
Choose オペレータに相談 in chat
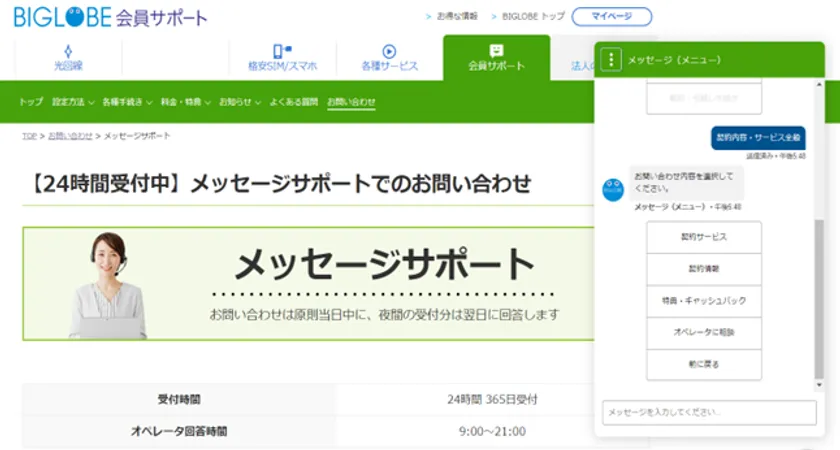coord(704,332)
